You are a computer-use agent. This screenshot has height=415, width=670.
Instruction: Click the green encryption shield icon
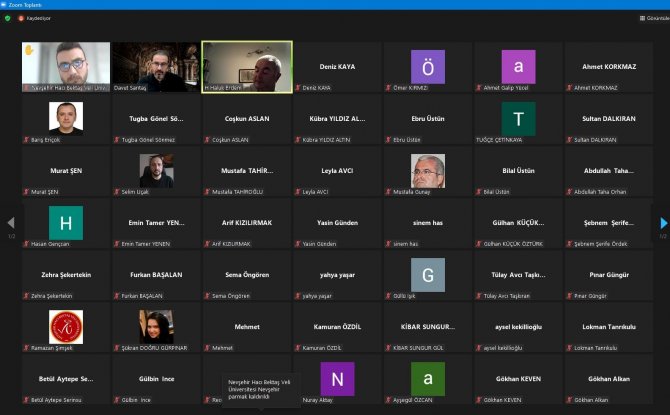point(7,18)
